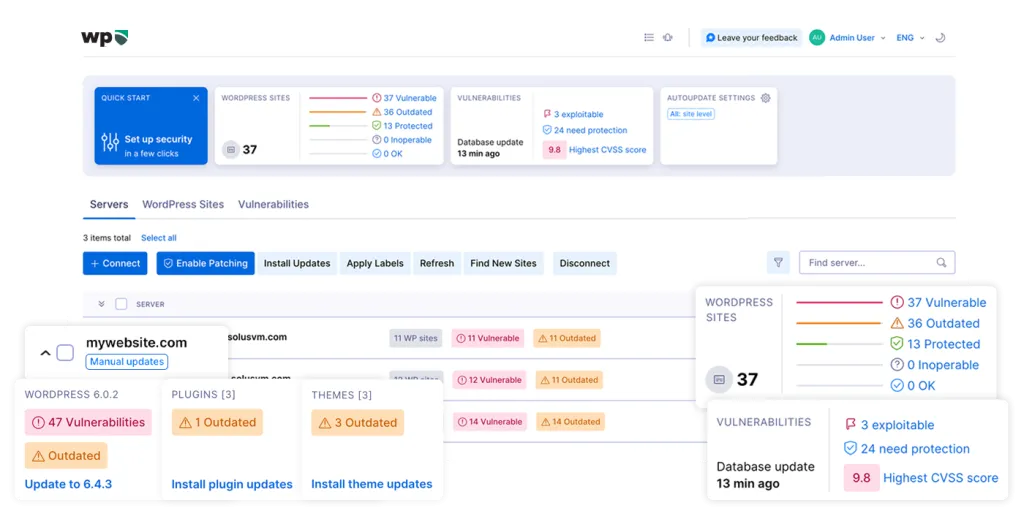Image resolution: width=1024 pixels, height=519 pixels.
Task: Click 13 Protected link in top card
Action: point(408,126)
